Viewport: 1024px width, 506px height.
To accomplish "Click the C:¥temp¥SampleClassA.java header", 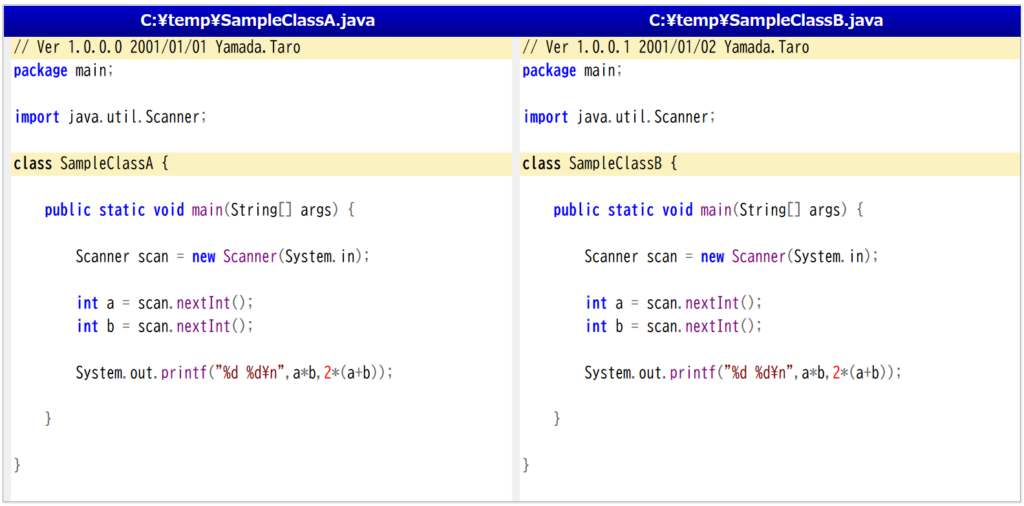I will coord(259,21).
